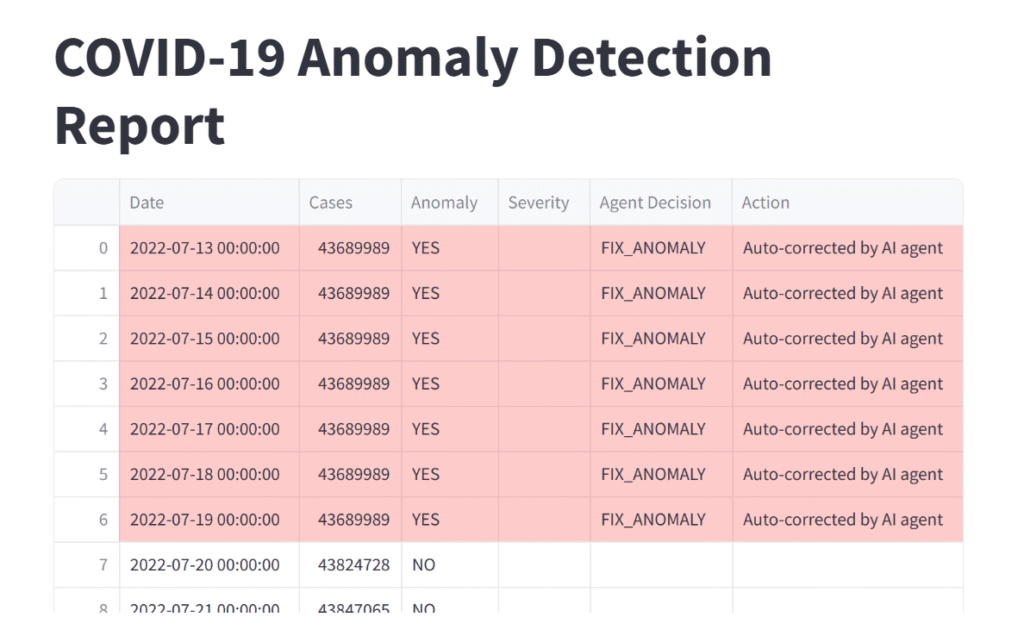The width and height of the screenshot is (1024, 617).
Task: Click the 2022-07-16 date cell
Action: pos(208,384)
